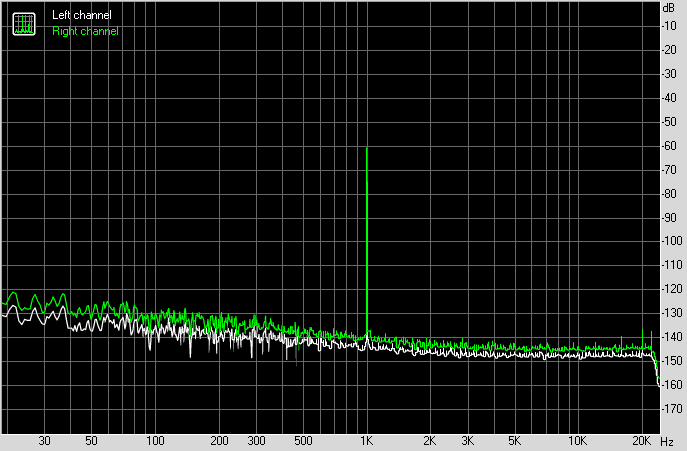
Task: Click the dB unit label
Action: coord(668,9)
